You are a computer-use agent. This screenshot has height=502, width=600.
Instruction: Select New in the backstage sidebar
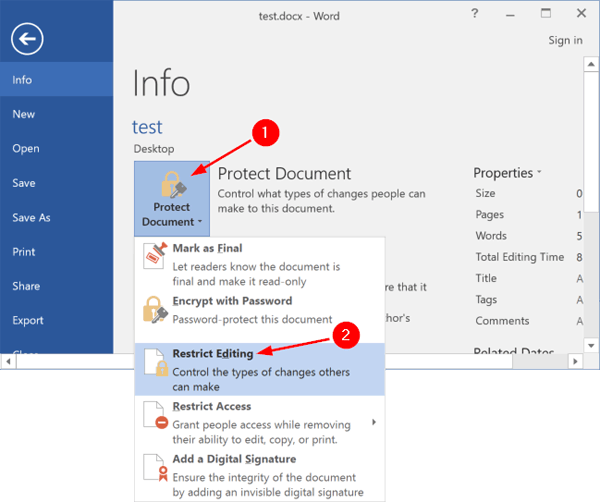tap(24, 114)
